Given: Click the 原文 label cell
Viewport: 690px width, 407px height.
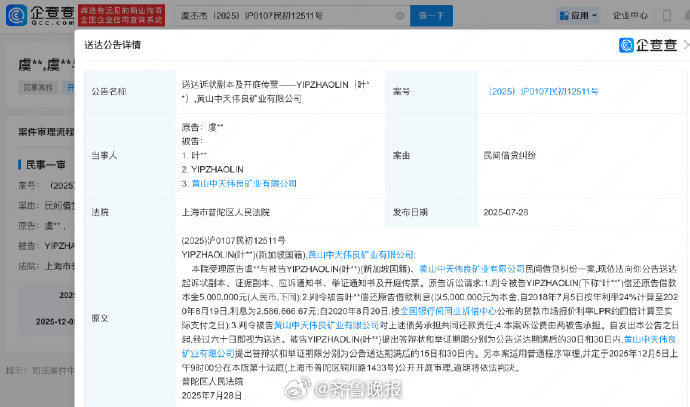Looking at the screenshot, I should coord(129,318).
